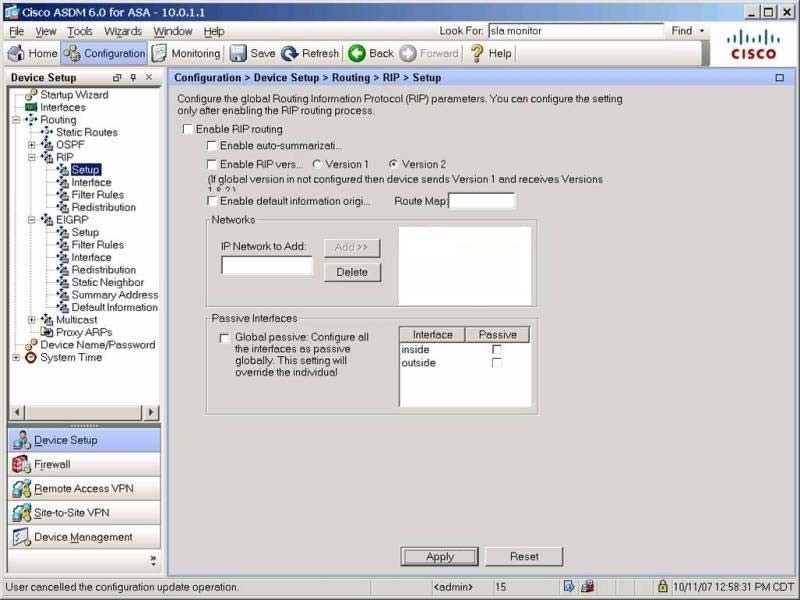The height and width of the screenshot is (600, 800).
Task: Collapse the Routing tree node
Action: coord(16,120)
